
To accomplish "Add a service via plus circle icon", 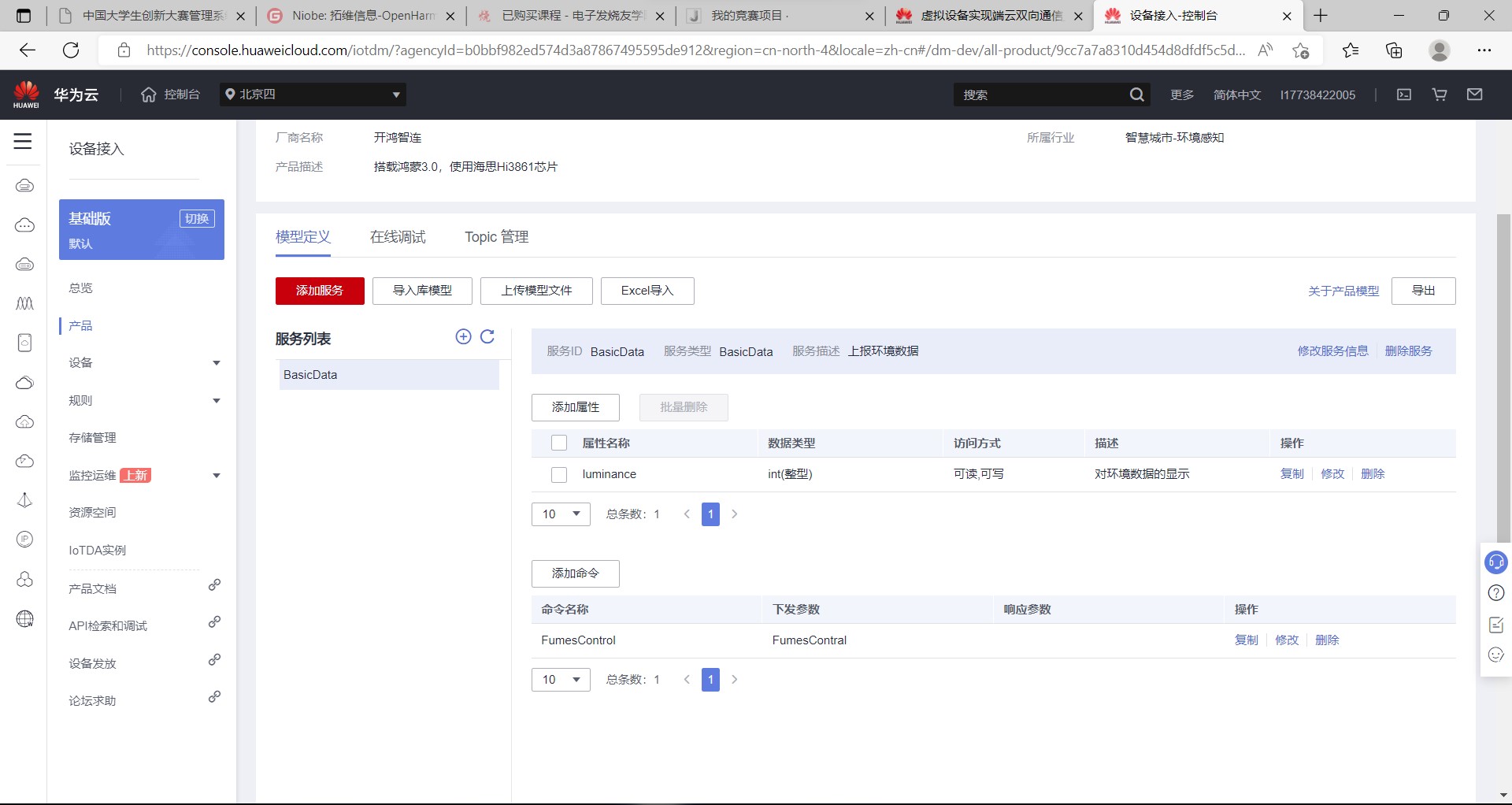I will [464, 337].
